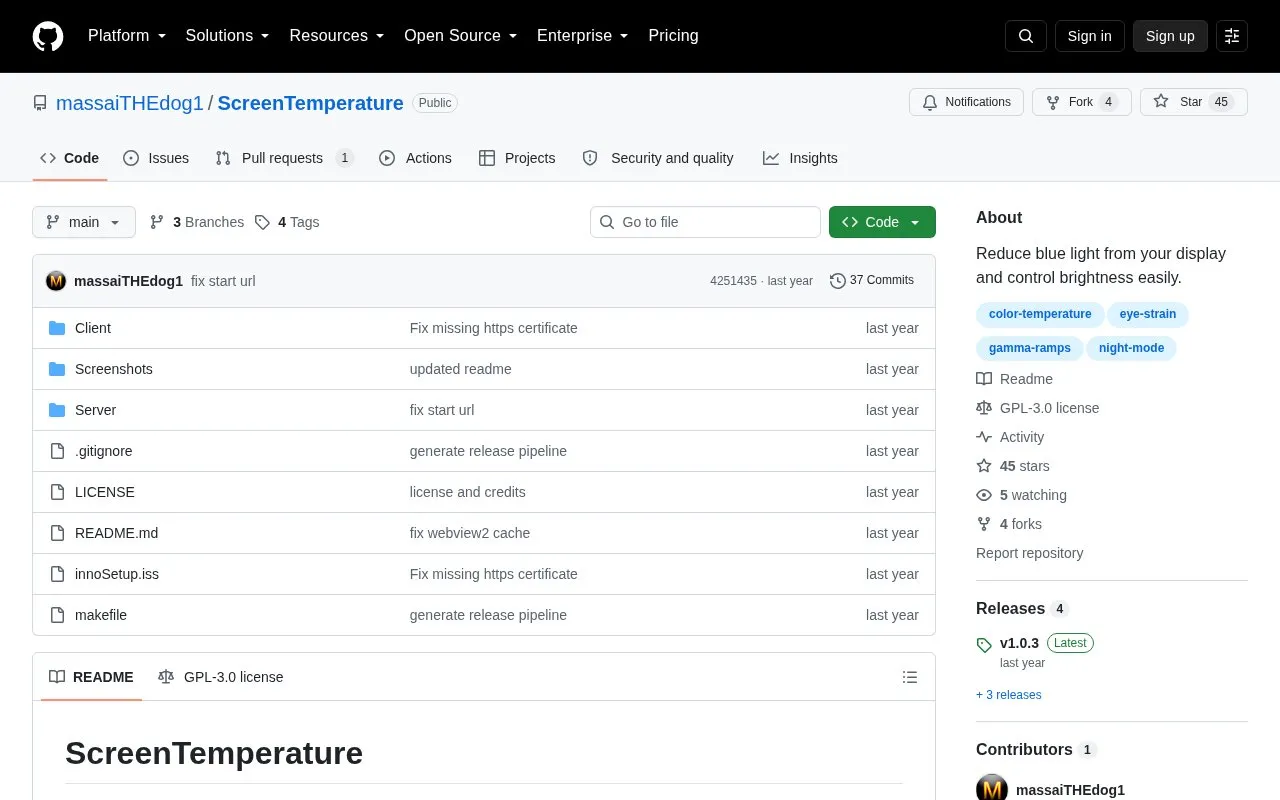The height and width of the screenshot is (800, 1280).
Task: Switch to the Pull requests tab
Action: (x=284, y=158)
